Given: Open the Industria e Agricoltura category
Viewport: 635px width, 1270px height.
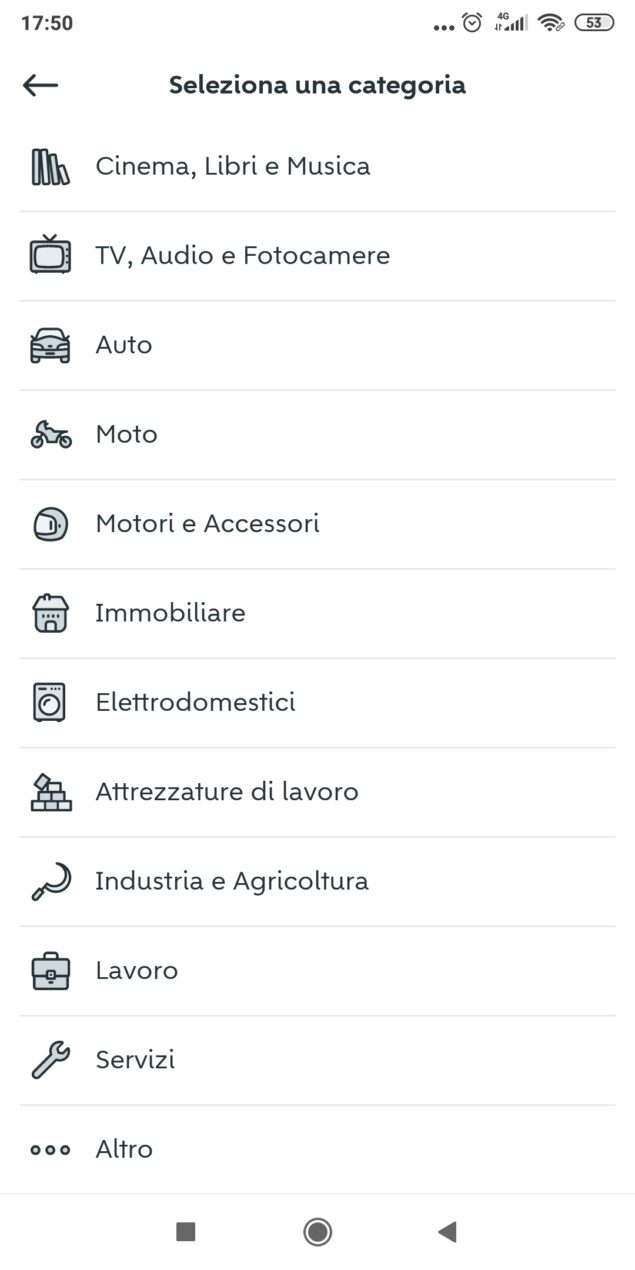Looking at the screenshot, I should pyautogui.click(x=232, y=881).
